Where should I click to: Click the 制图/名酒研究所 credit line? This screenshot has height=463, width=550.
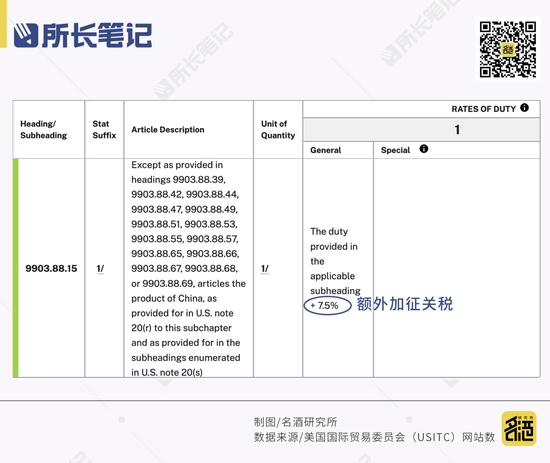[x=295, y=422]
